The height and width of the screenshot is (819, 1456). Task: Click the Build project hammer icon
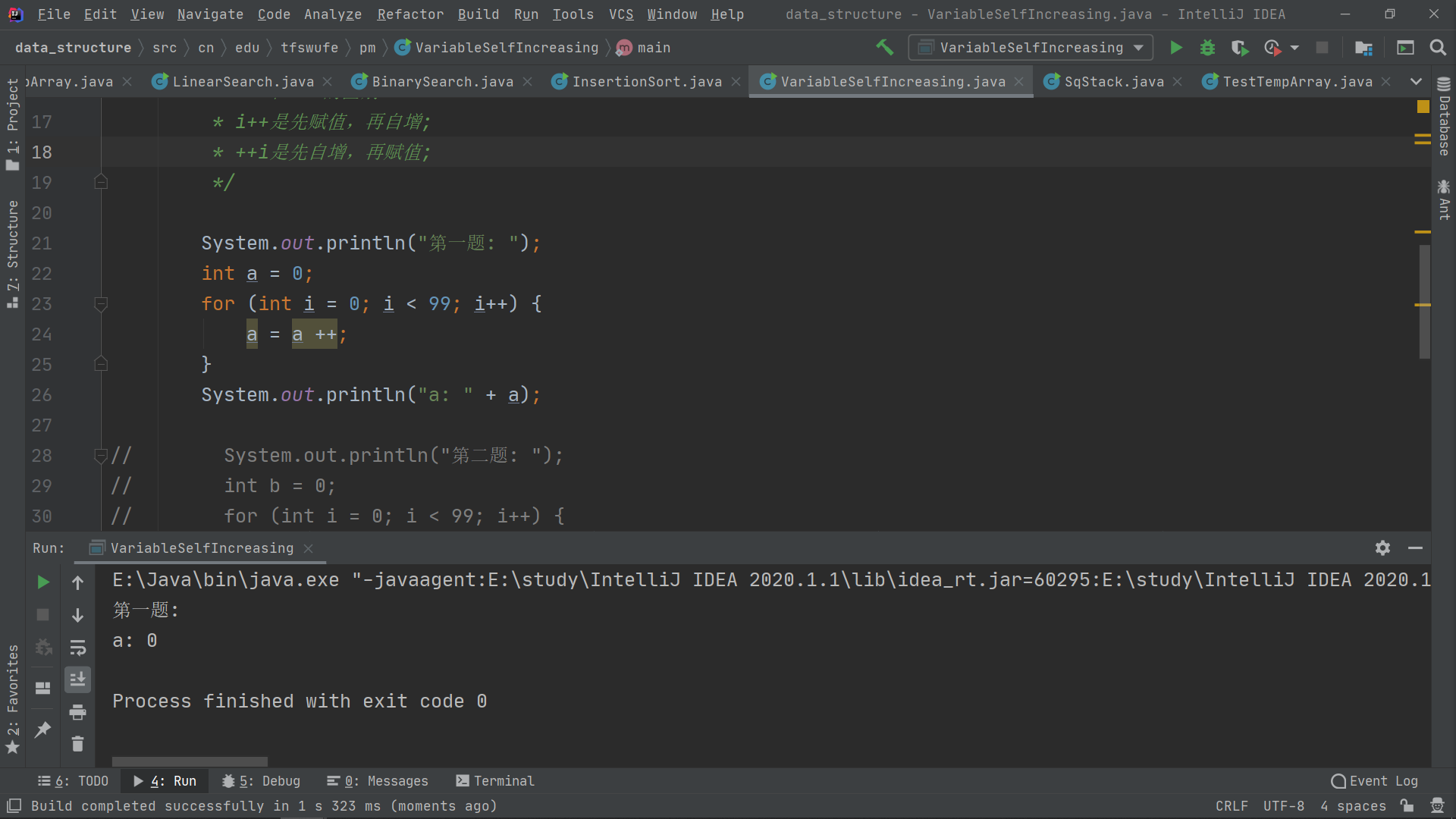click(x=884, y=47)
